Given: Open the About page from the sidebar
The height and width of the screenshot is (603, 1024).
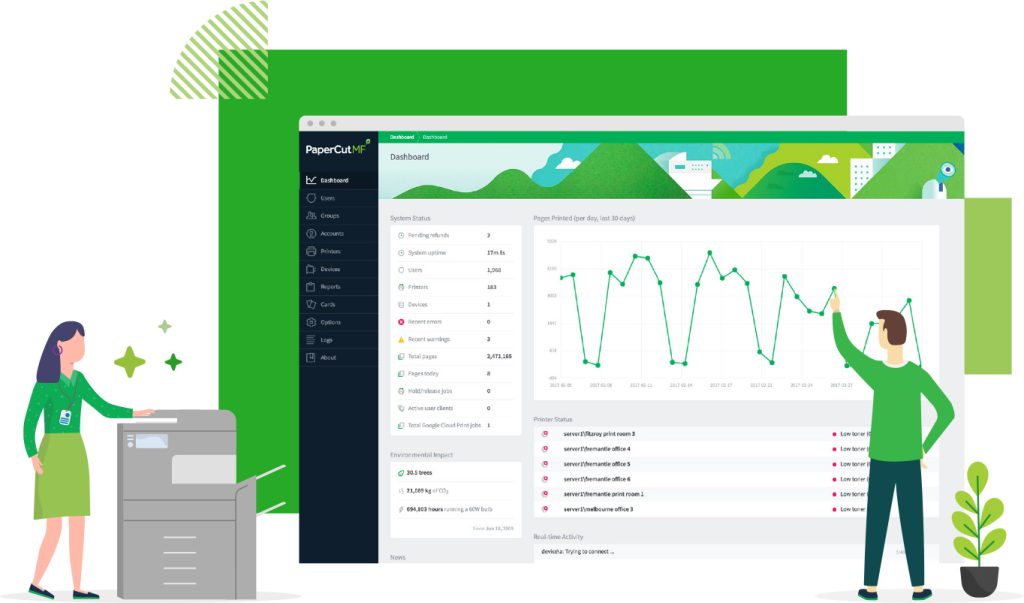Looking at the screenshot, I should click(328, 357).
